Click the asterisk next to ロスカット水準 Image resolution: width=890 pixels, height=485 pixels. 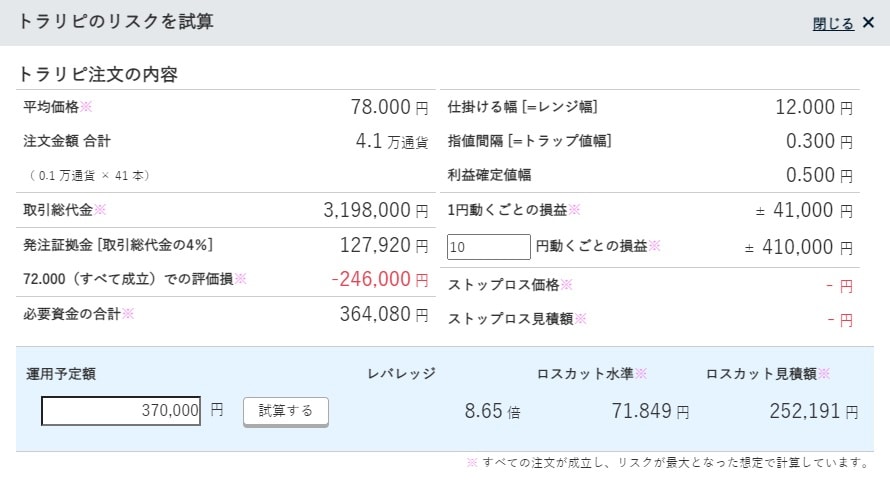641,373
